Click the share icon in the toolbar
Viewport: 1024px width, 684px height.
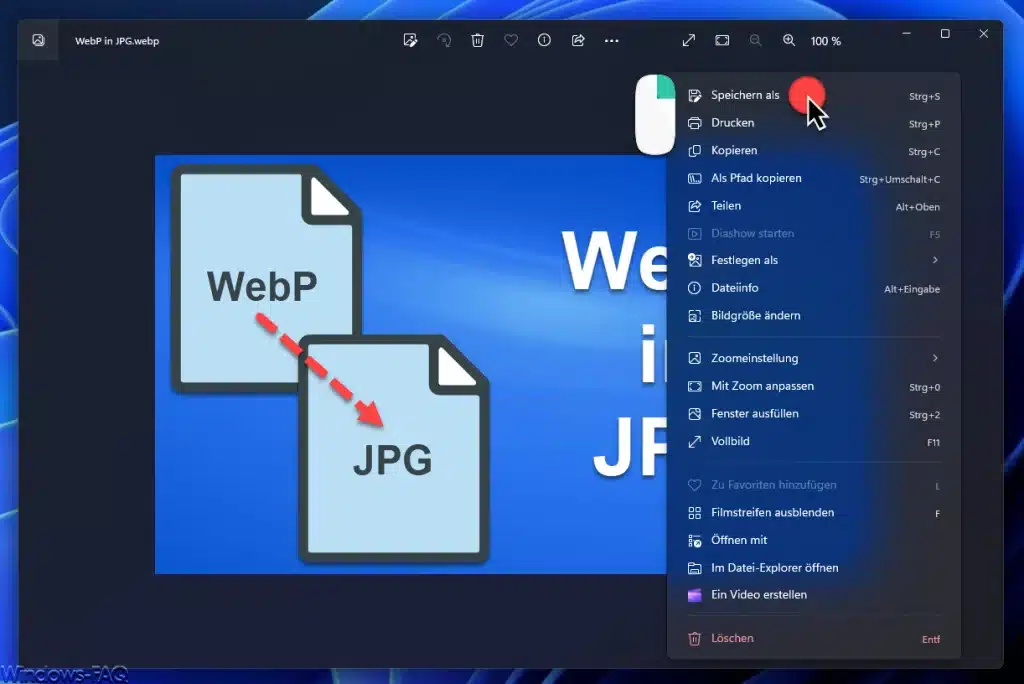(x=578, y=41)
